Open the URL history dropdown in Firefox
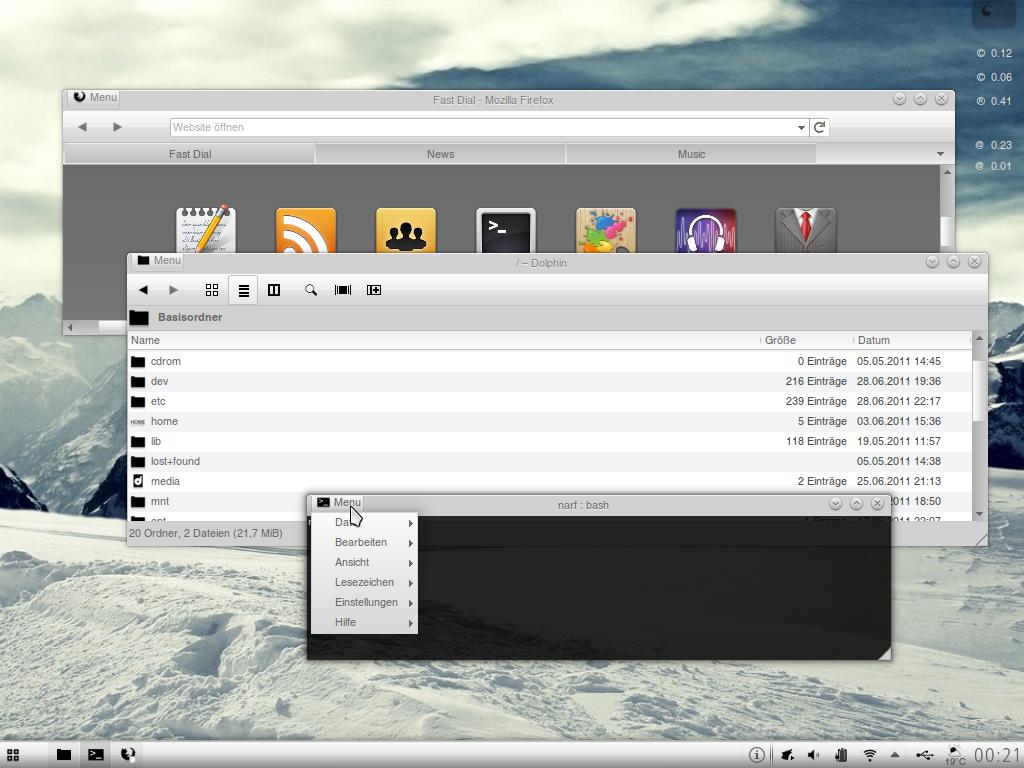Image resolution: width=1024 pixels, height=768 pixels. point(801,128)
